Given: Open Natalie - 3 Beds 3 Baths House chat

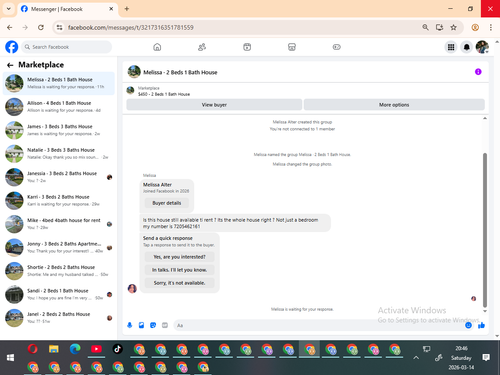Looking at the screenshot, I should point(59,154).
